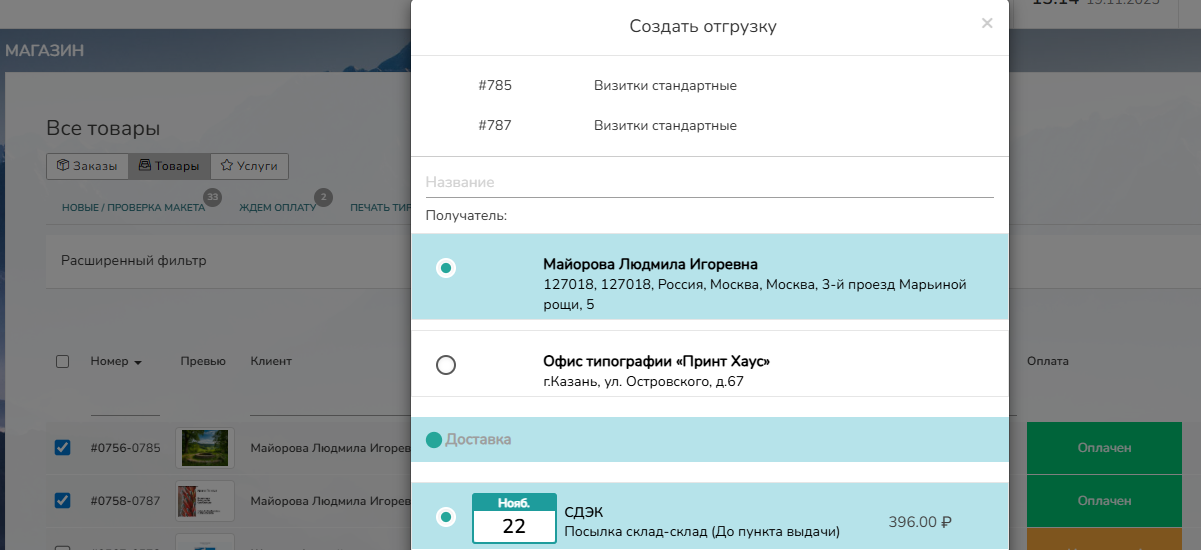
Task: Open preview thumbnail of order #0758-0787
Action: 204,500
